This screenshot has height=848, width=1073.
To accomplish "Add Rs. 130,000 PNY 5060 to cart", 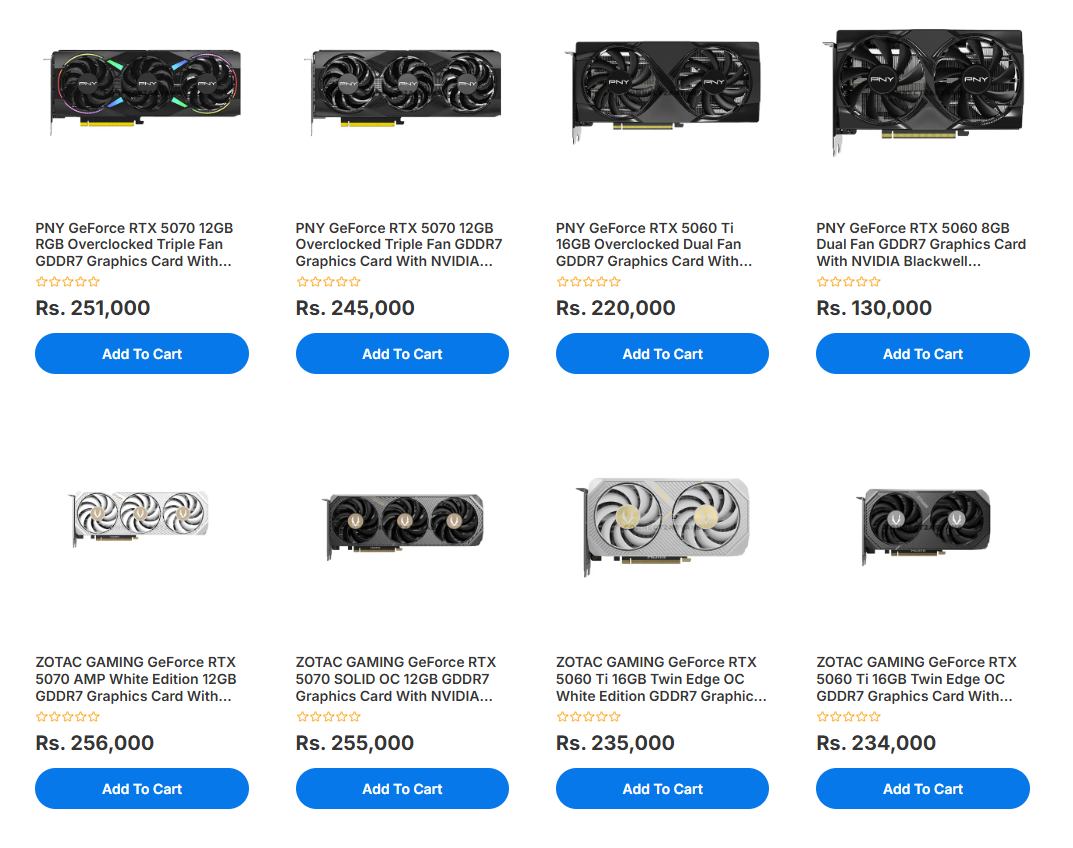I will [922, 354].
